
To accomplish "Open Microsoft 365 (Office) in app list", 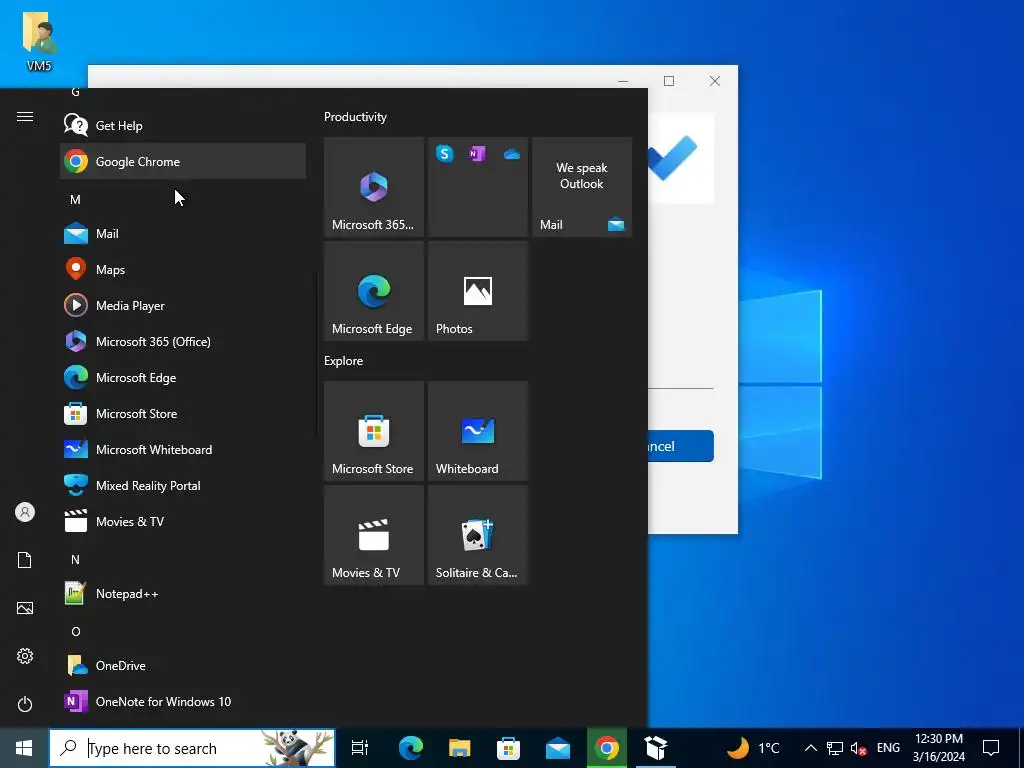I will [x=183, y=341].
